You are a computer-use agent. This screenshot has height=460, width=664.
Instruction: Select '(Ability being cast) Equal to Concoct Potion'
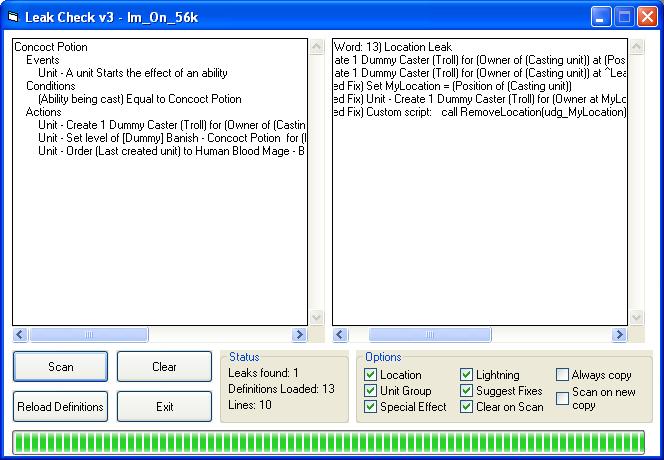pos(140,100)
